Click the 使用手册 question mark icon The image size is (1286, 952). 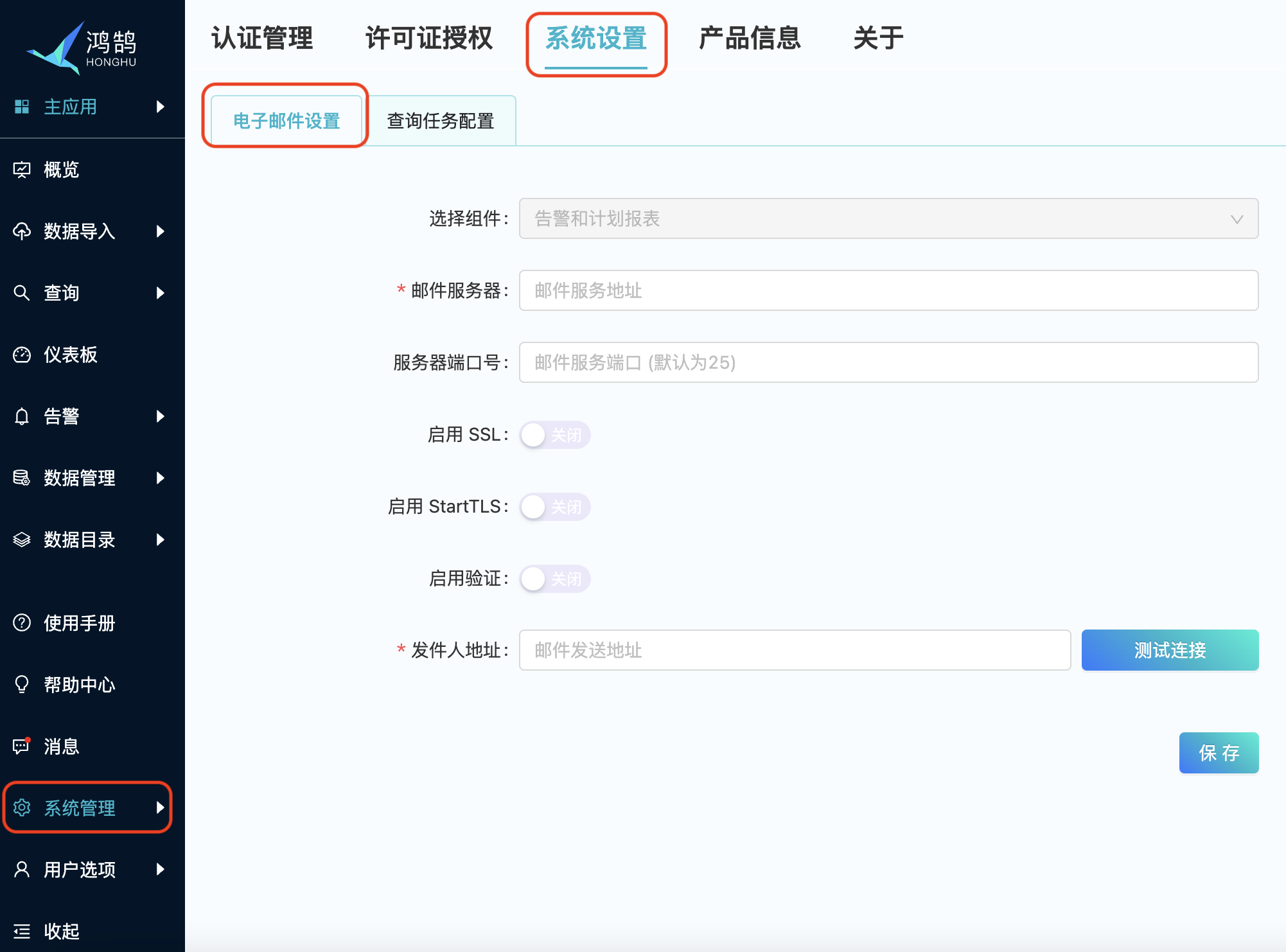[22, 622]
